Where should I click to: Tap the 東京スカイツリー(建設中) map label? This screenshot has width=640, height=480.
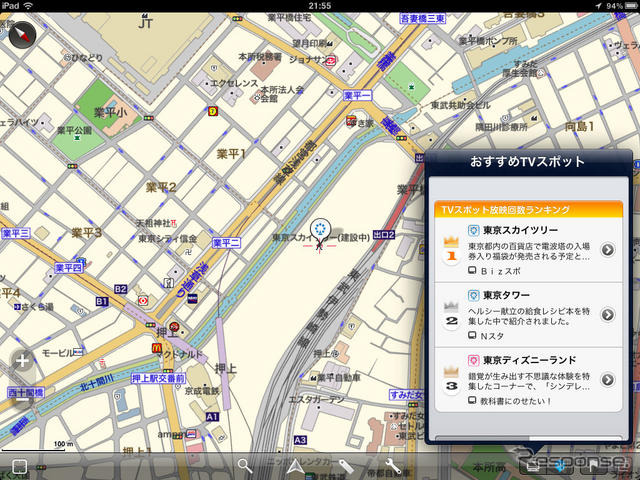(321, 237)
